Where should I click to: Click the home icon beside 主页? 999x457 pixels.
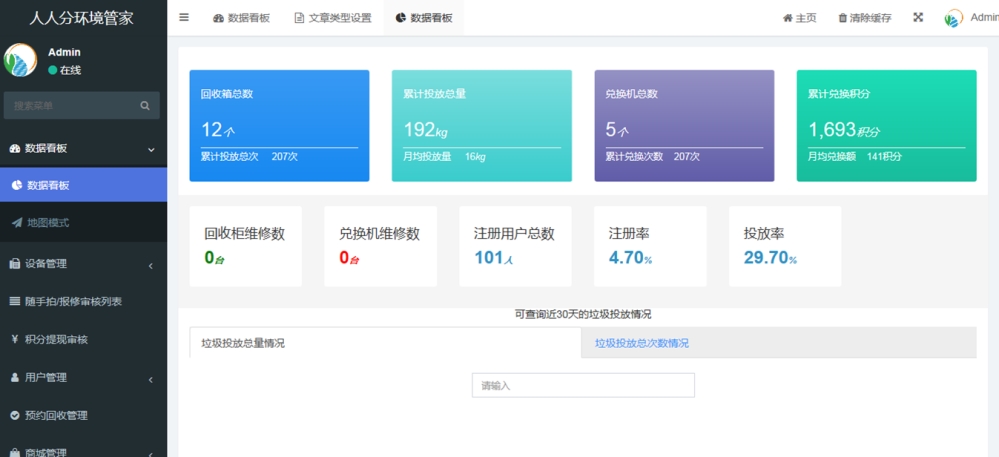787,18
